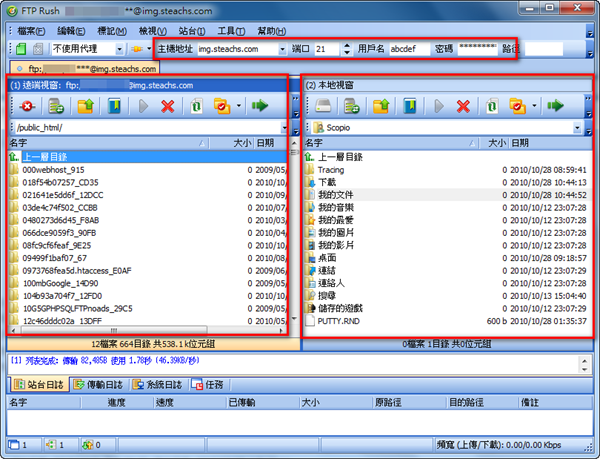Click green transfer arrow in remote toolbar
The width and height of the screenshot is (600, 459).
tap(260, 105)
